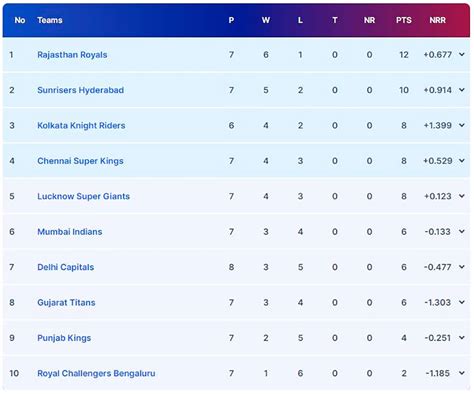This screenshot has height=394, width=474.
Task: Open the Kolkata Knight Riders team link
Action: pos(81,126)
